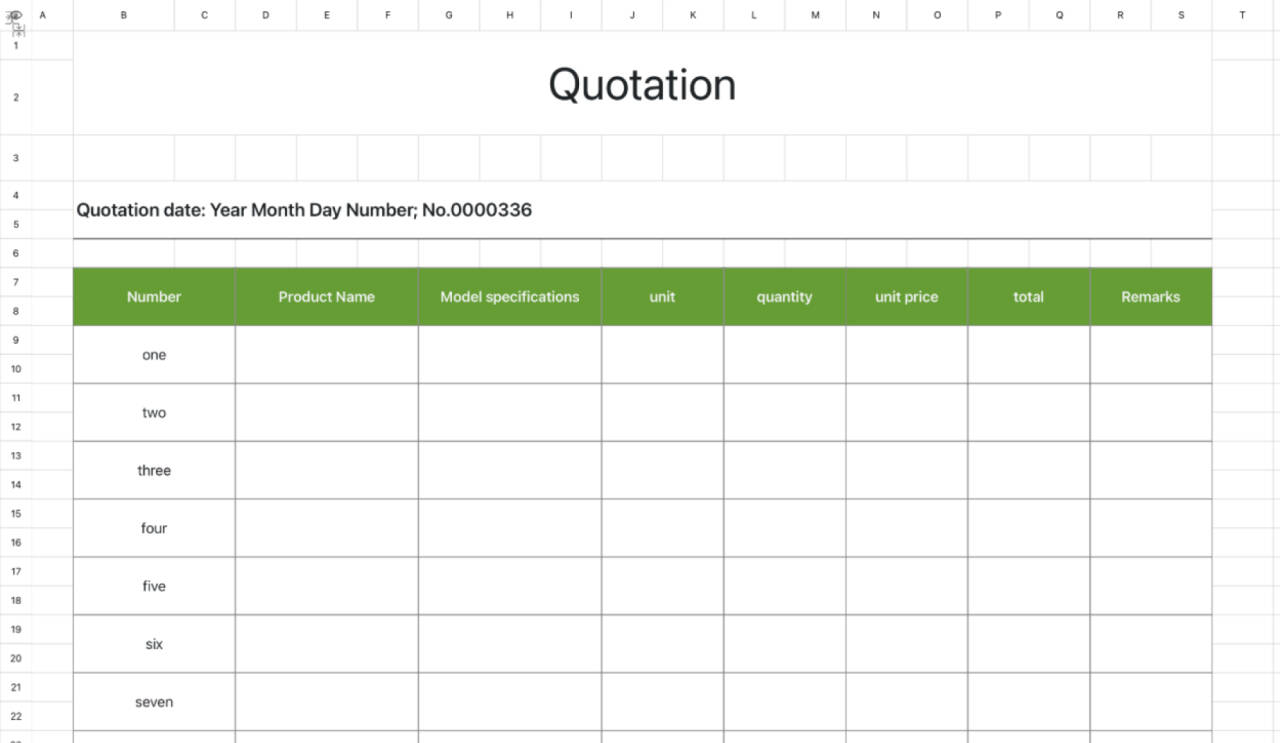Click unit price cell in row "three"
1280x743 pixels.
coord(906,471)
